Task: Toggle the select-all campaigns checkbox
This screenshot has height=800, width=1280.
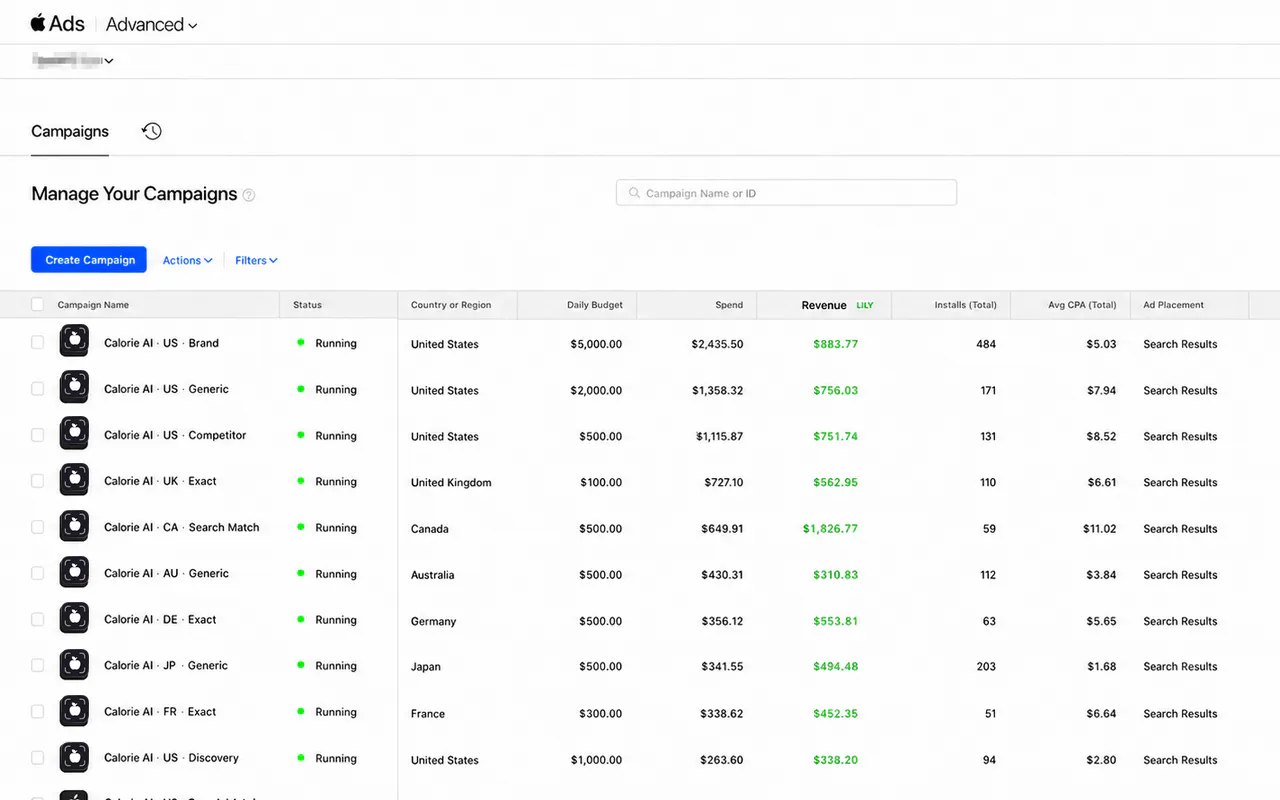Action: [x=37, y=304]
